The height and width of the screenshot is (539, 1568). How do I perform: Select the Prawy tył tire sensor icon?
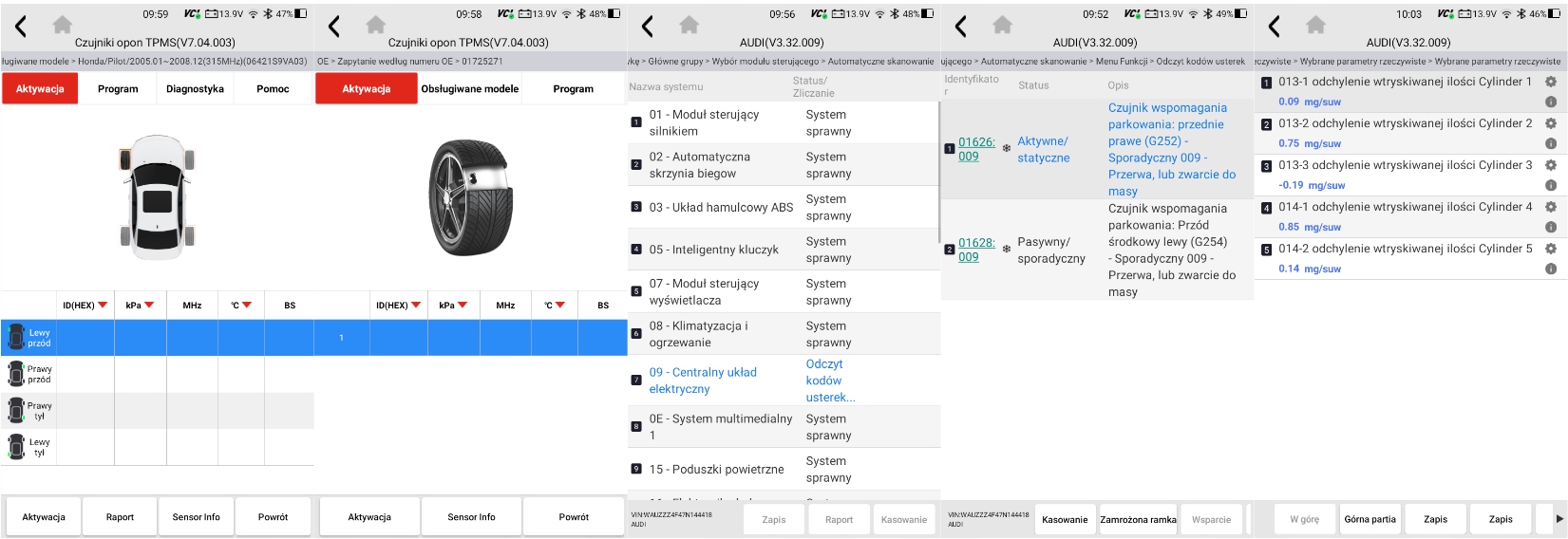pos(16,410)
